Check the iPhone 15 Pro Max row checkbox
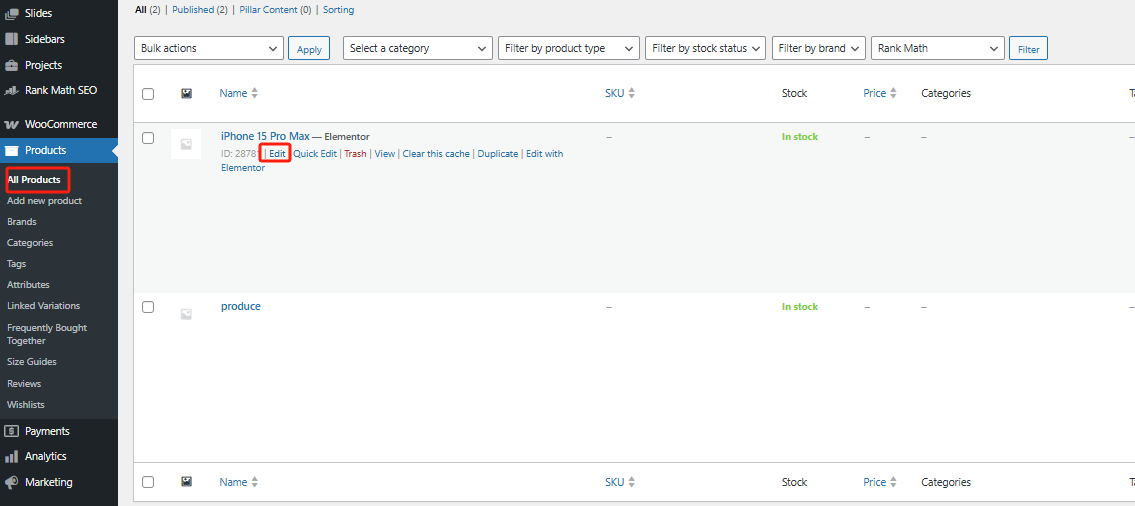The image size is (1135, 506). [x=148, y=138]
